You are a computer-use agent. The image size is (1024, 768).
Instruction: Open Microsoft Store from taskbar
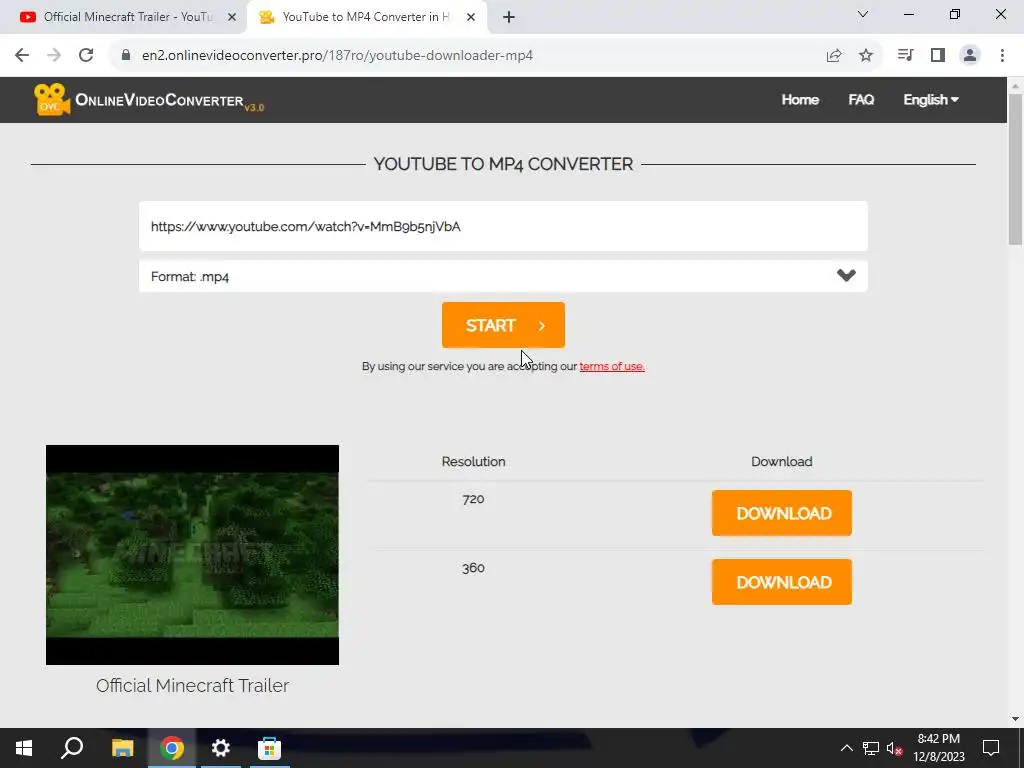(269, 748)
